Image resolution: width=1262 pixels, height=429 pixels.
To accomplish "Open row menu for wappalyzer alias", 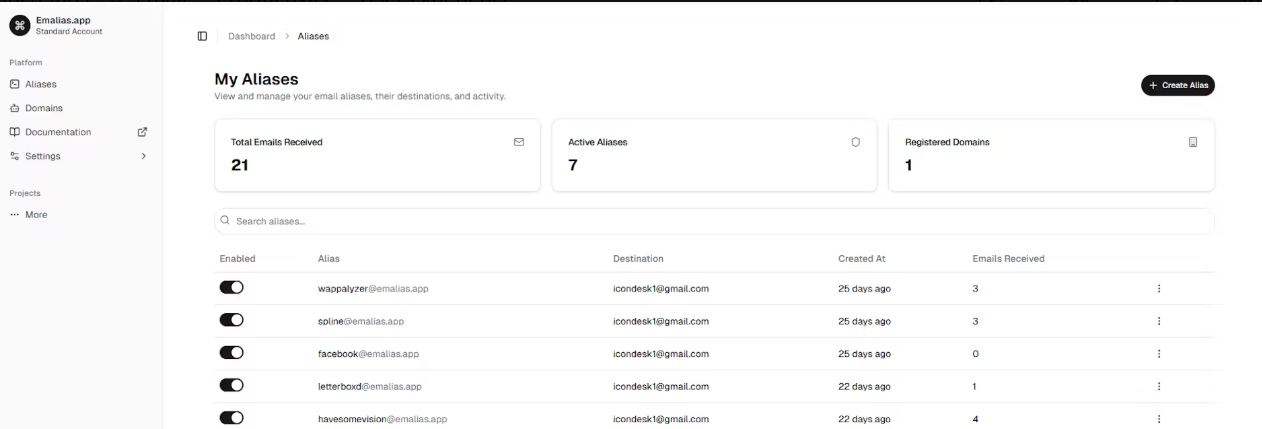I will coord(1159,289).
